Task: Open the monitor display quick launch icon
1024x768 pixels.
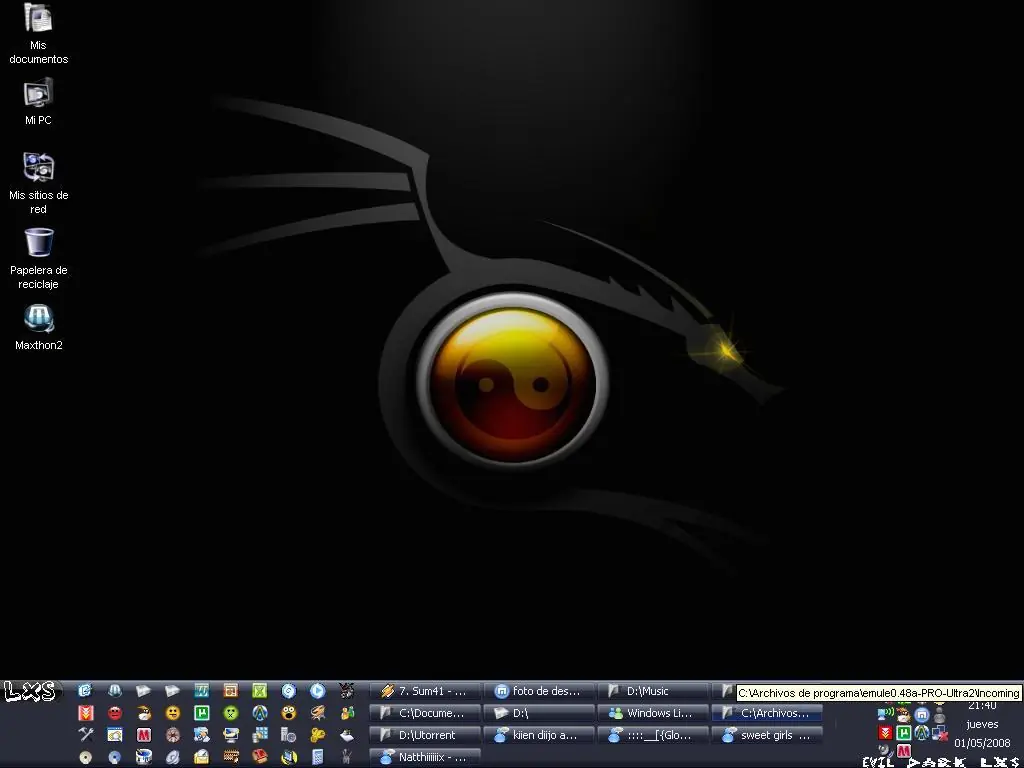Action: pos(231,735)
